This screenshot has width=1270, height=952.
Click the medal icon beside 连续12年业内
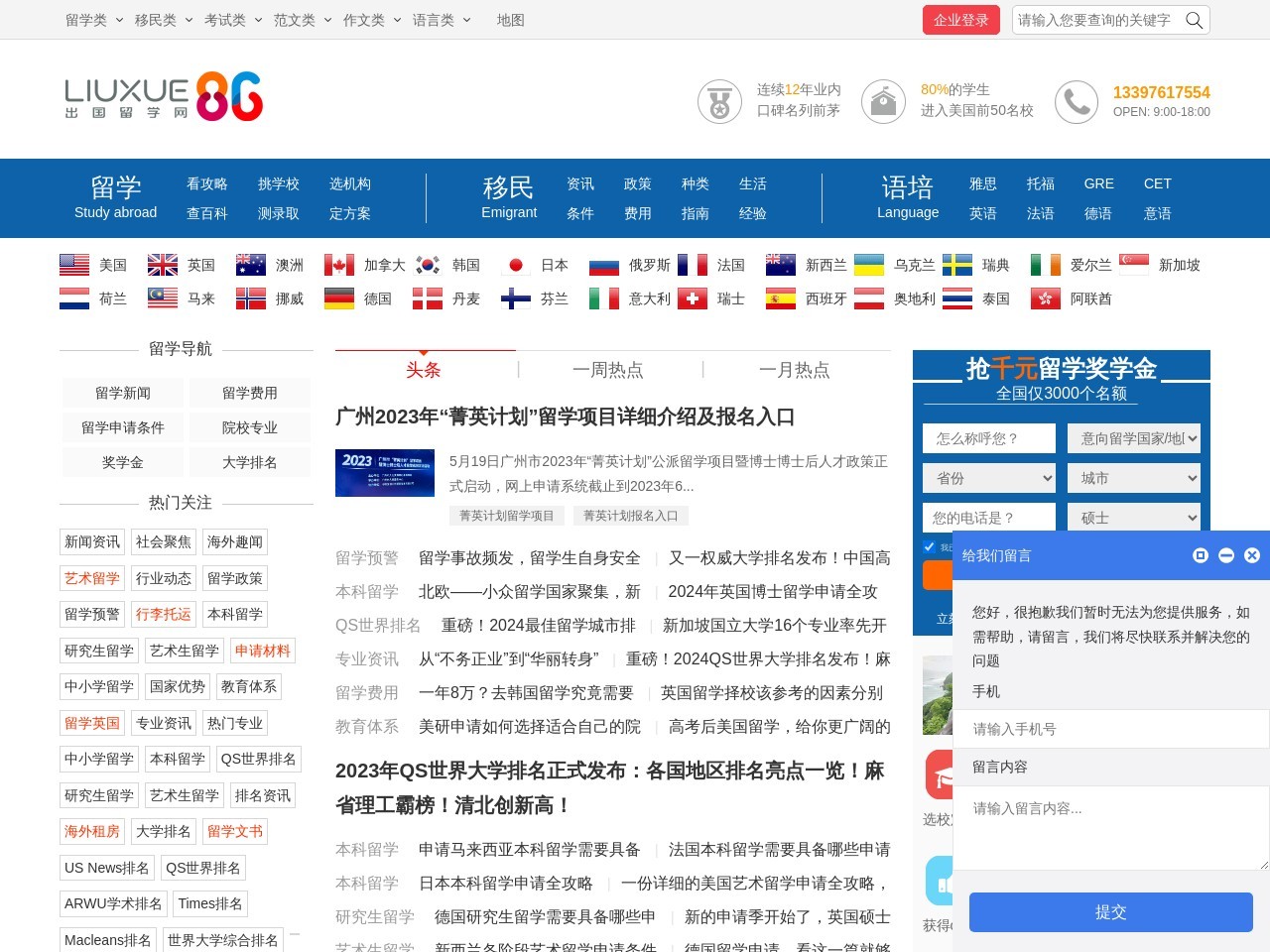tap(718, 101)
